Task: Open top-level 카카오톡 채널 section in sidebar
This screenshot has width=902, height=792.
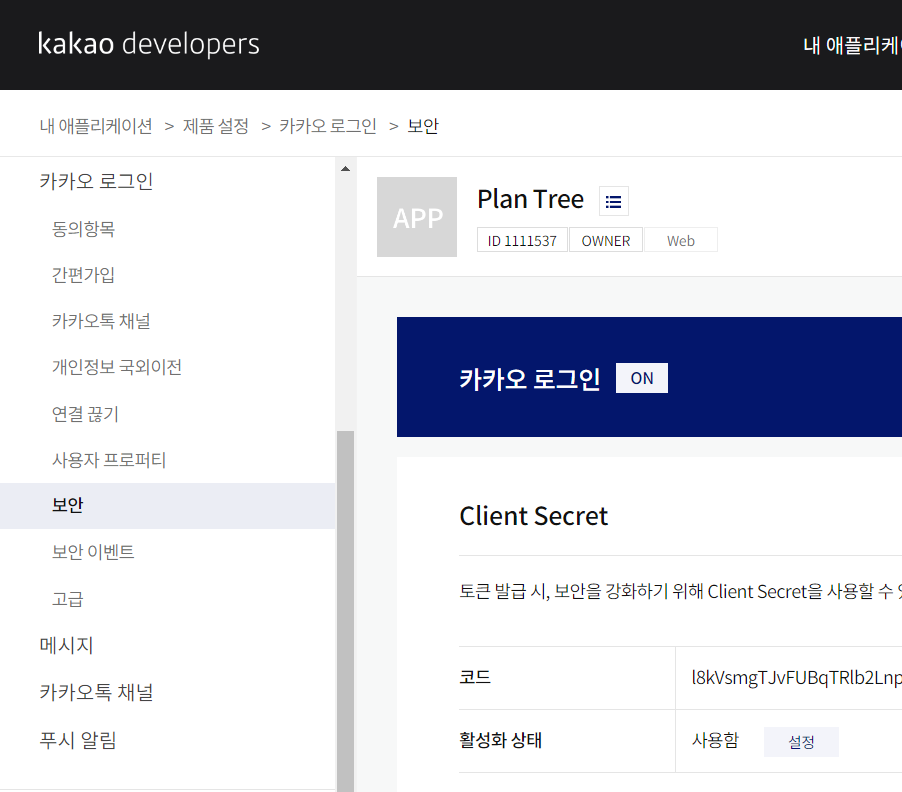Action: (96, 692)
